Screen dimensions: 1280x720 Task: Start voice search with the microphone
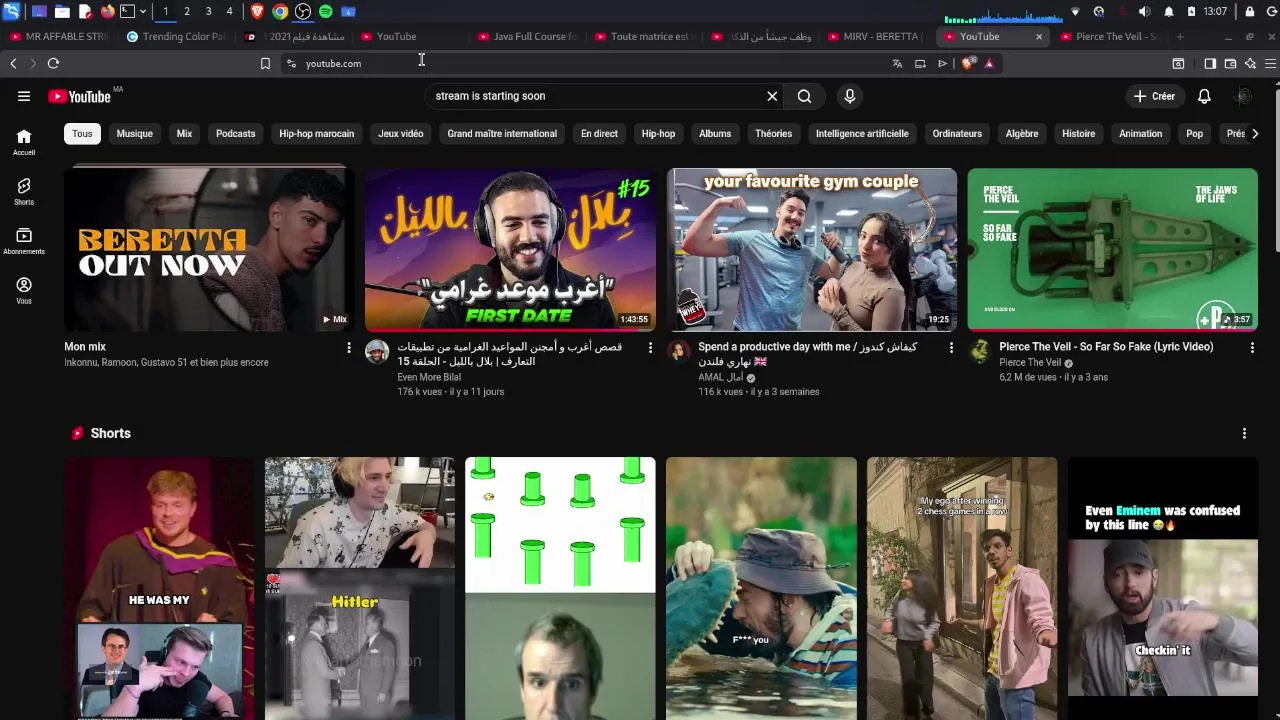pos(850,96)
